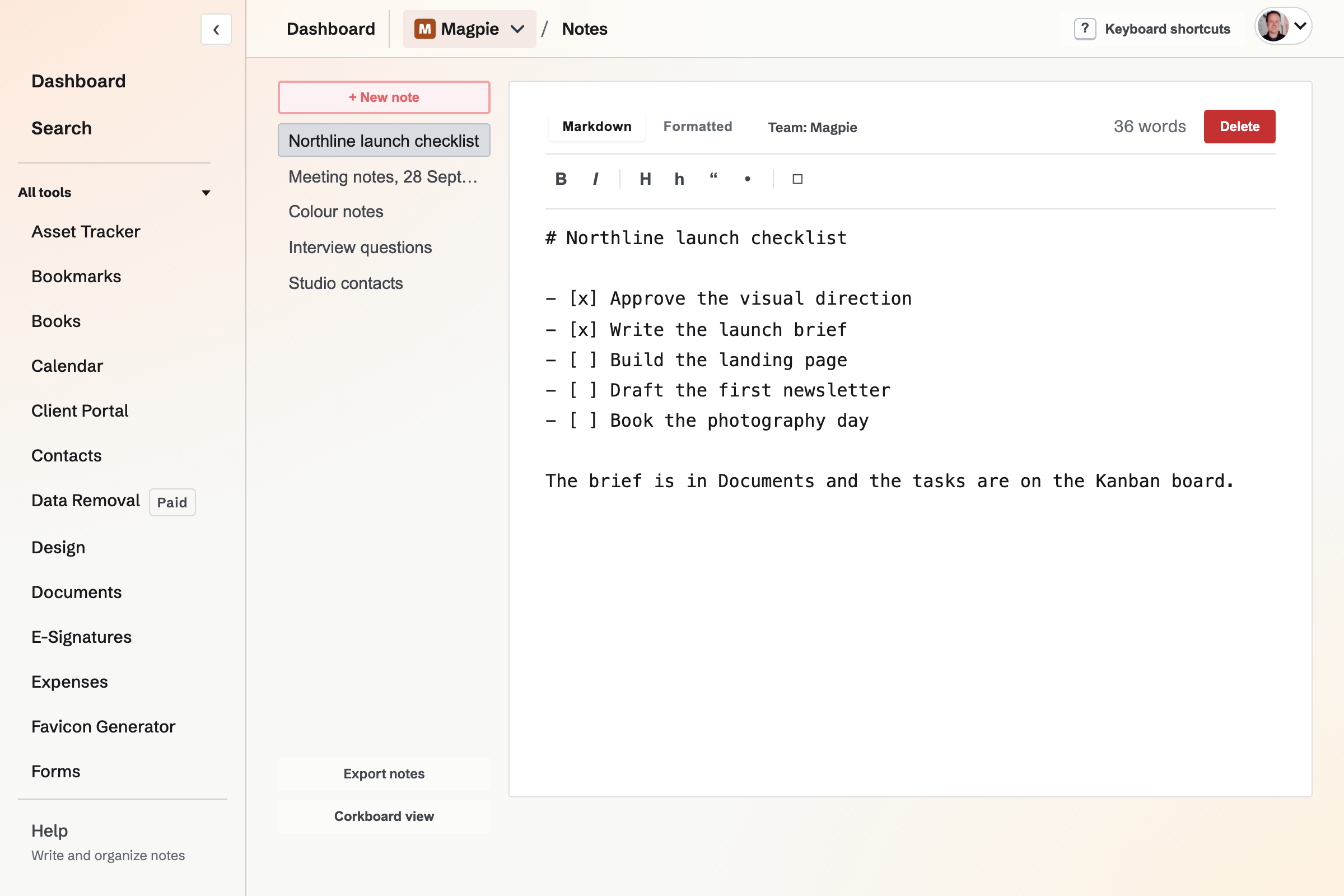Open Client Portal tool
The width and height of the screenshot is (1344, 896).
[80, 410]
